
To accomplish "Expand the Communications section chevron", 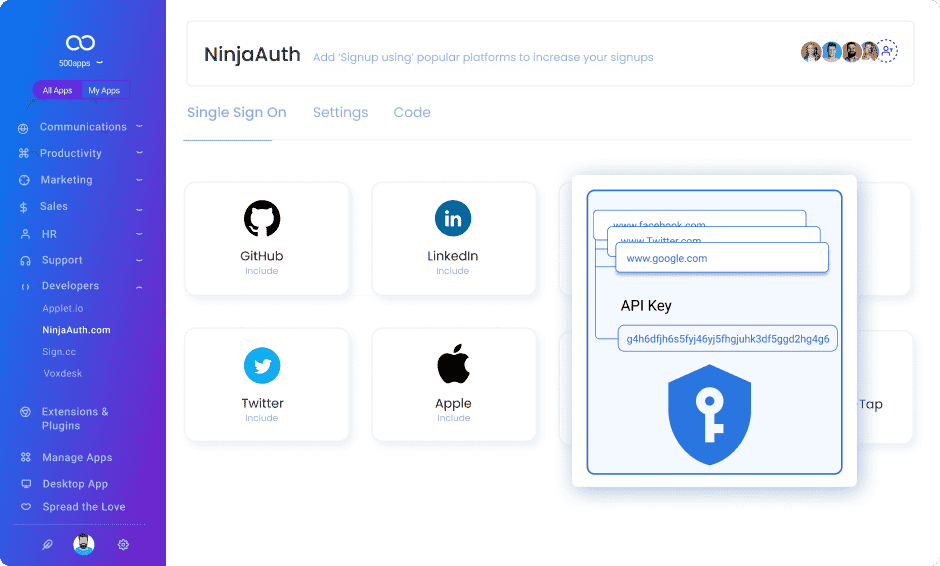I will [x=139, y=127].
